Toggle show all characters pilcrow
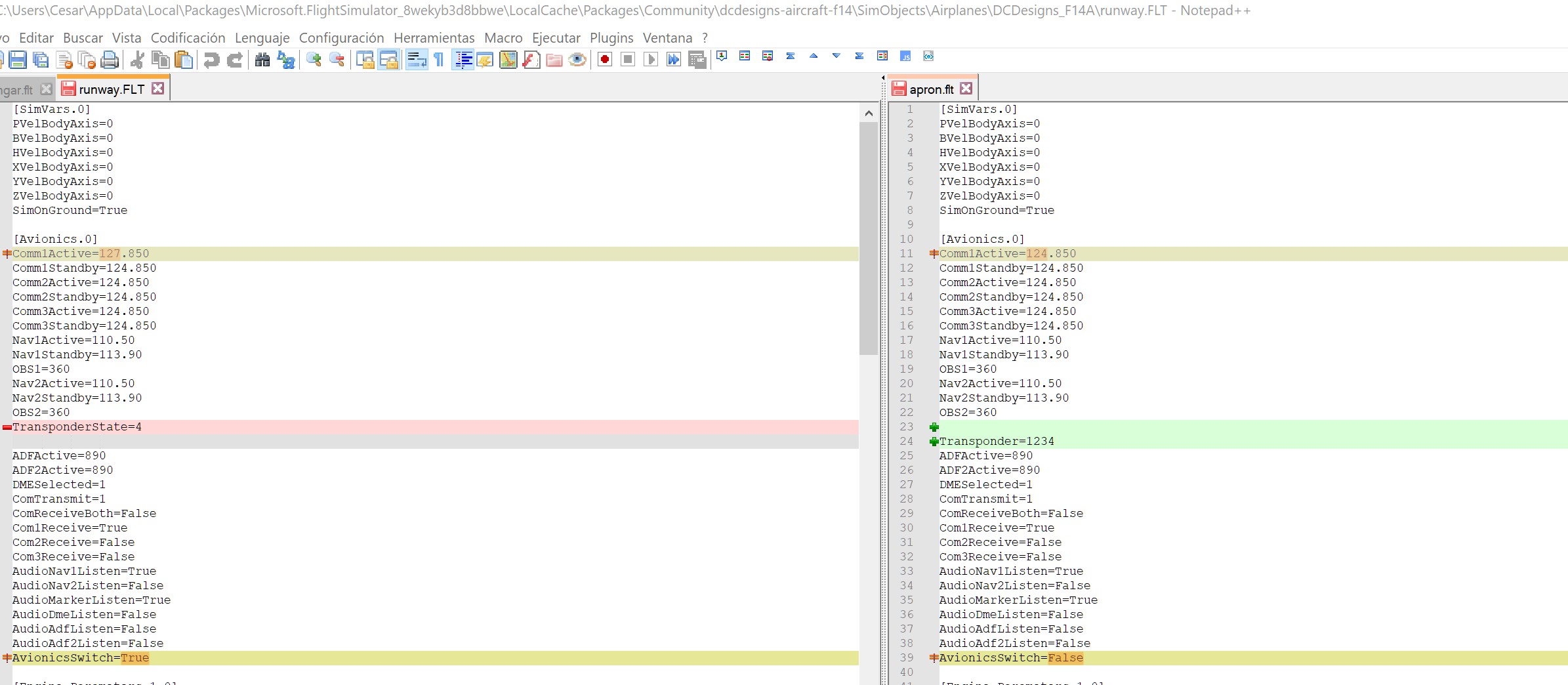1568x685 pixels. click(x=439, y=60)
